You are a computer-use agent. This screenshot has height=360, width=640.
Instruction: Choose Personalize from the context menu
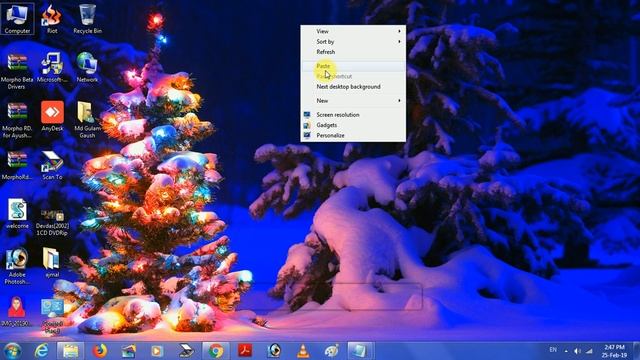[x=353, y=135]
